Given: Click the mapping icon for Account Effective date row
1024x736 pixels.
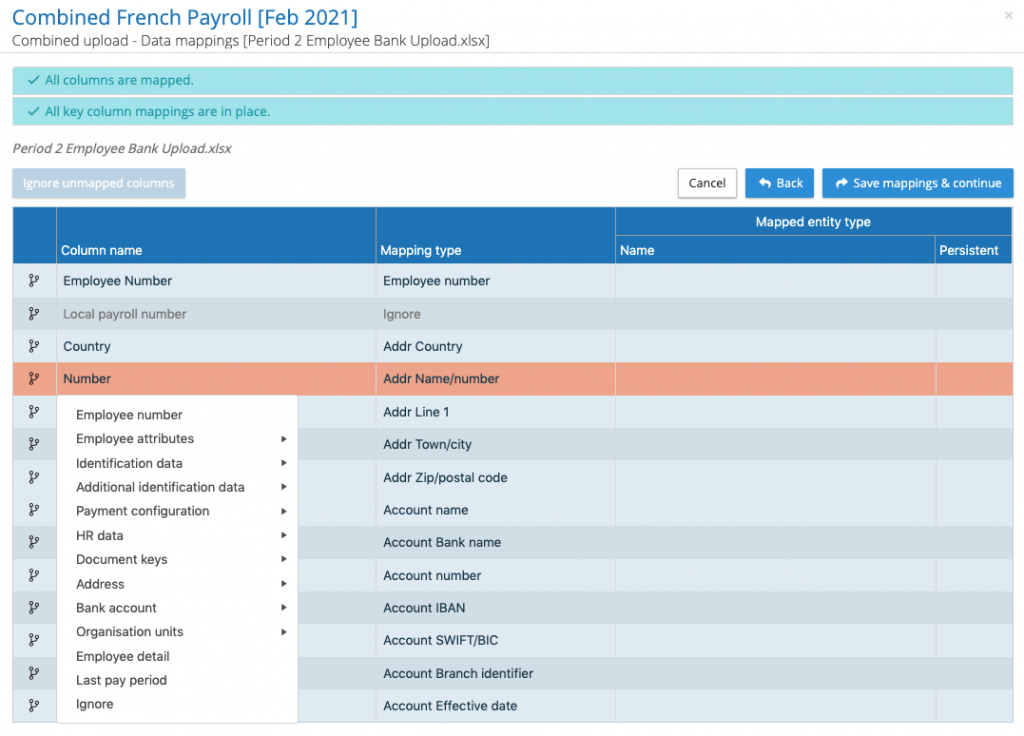Looking at the screenshot, I should [34, 705].
